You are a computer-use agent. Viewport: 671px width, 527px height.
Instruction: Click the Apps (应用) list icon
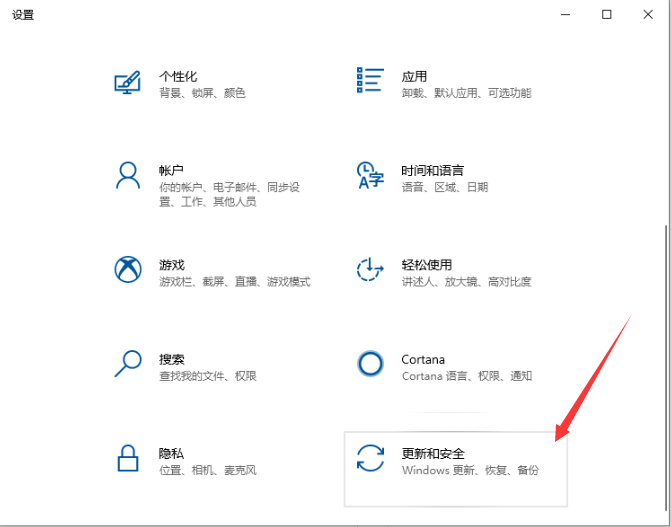tap(370, 80)
